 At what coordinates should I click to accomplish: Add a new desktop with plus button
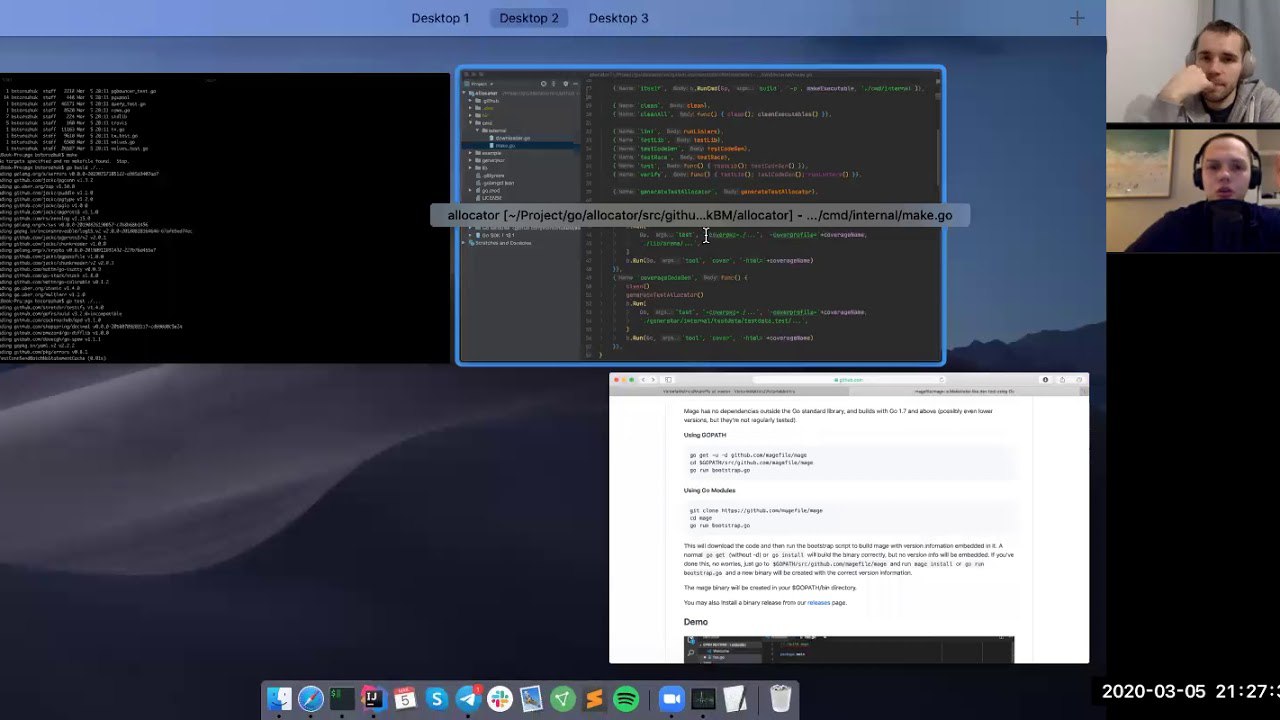pos(1077,18)
